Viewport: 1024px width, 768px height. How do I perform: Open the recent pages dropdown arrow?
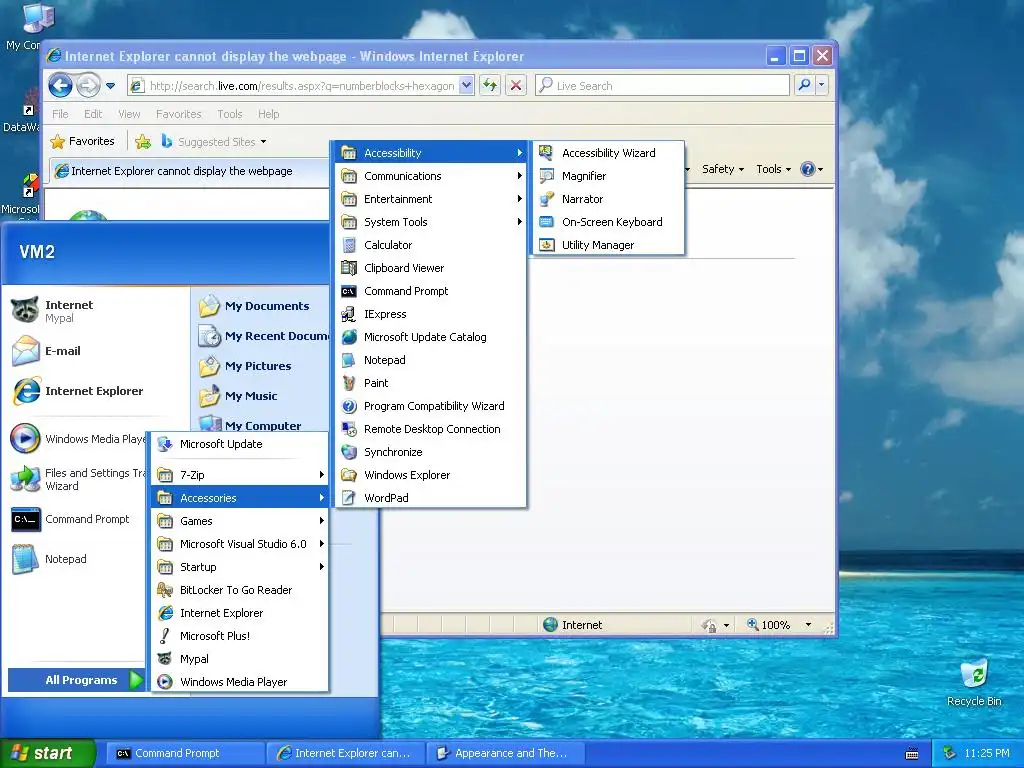tap(110, 86)
